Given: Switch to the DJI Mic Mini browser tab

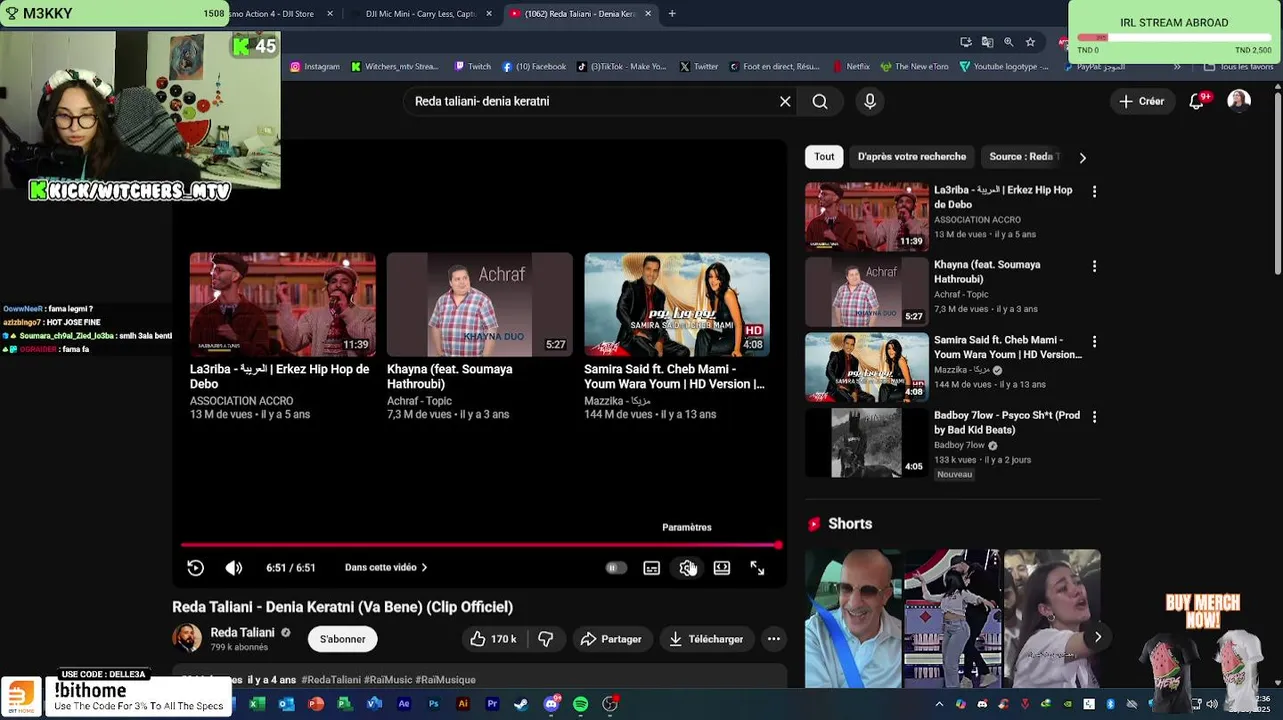Looking at the screenshot, I should click(420, 14).
